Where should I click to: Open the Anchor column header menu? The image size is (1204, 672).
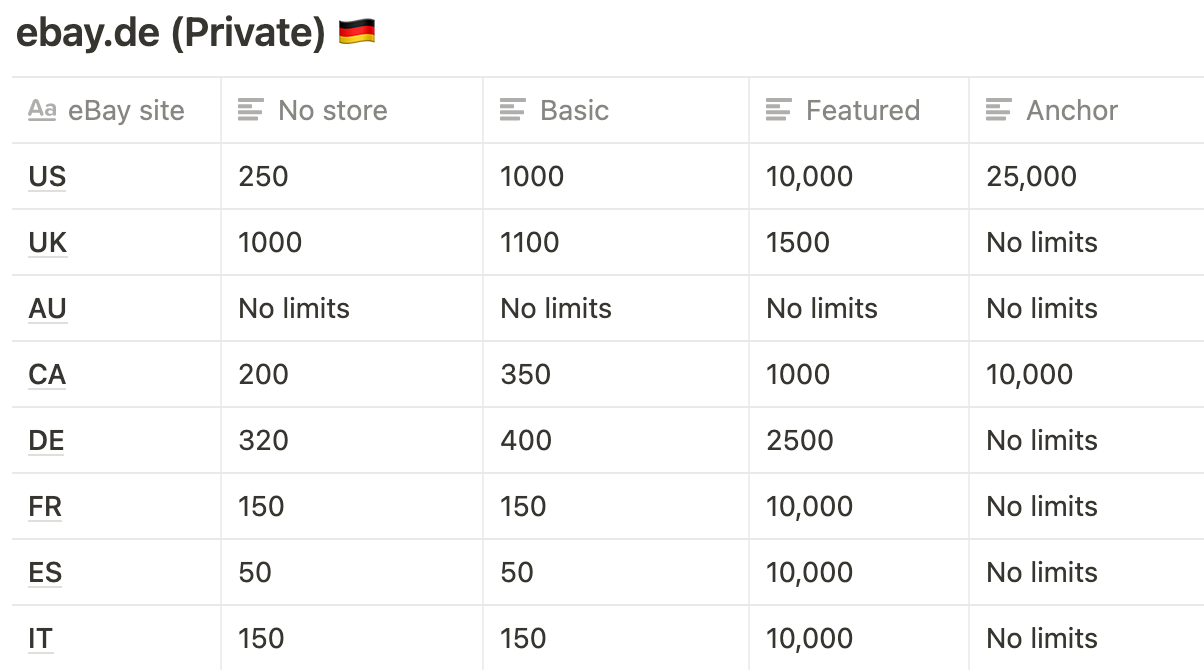[x=1087, y=110]
